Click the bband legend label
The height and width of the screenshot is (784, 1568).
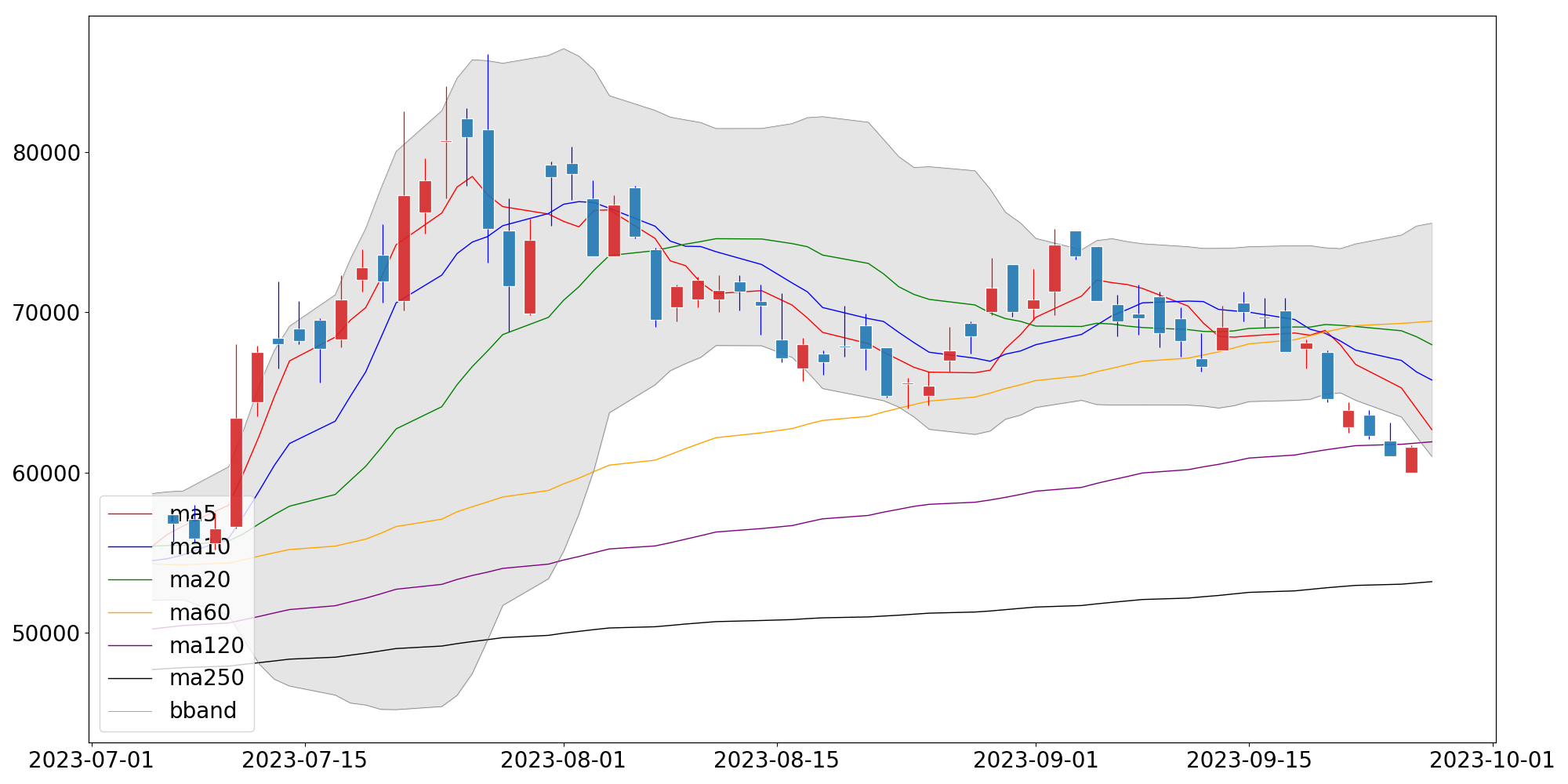pos(203,710)
